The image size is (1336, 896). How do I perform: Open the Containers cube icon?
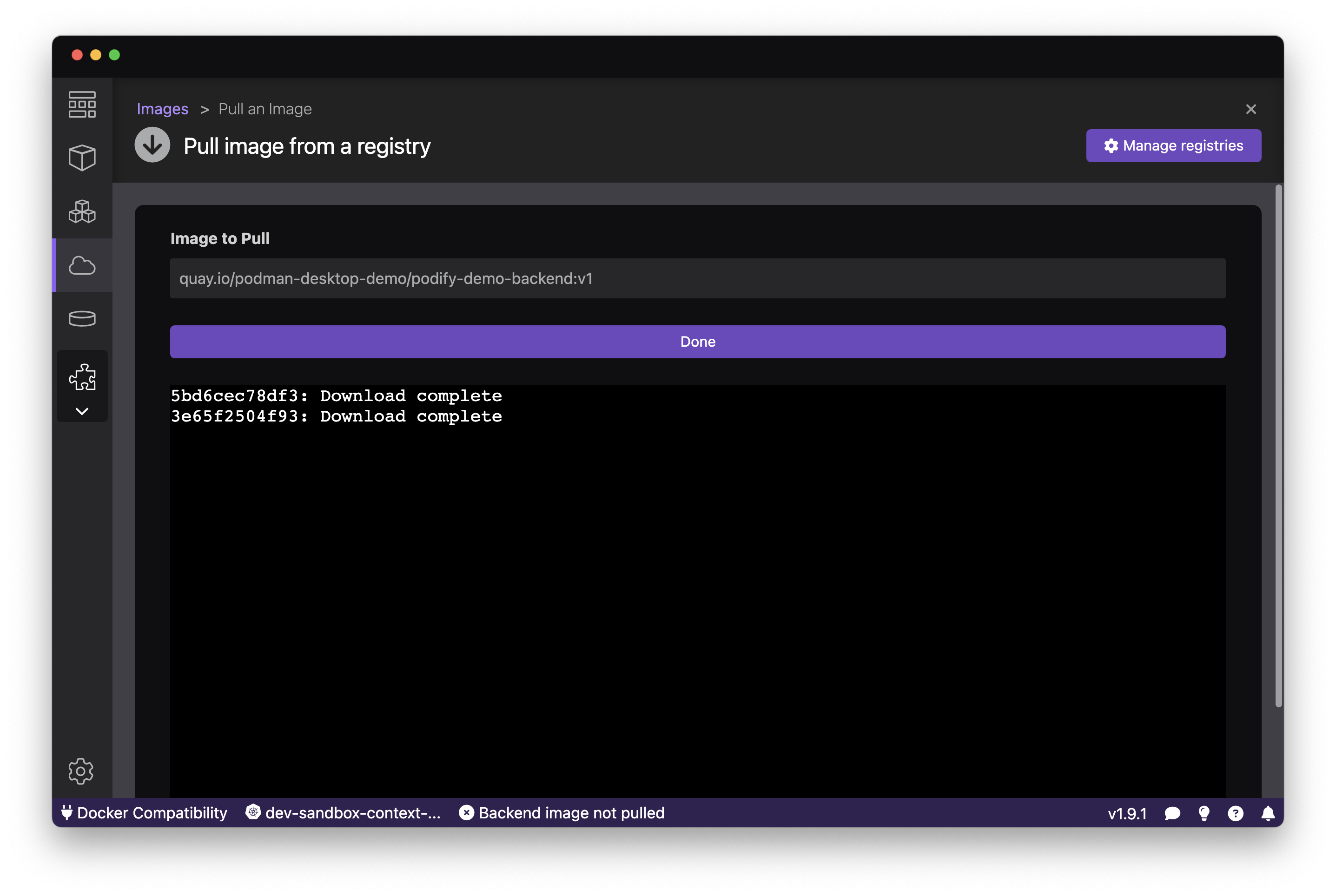coord(82,158)
